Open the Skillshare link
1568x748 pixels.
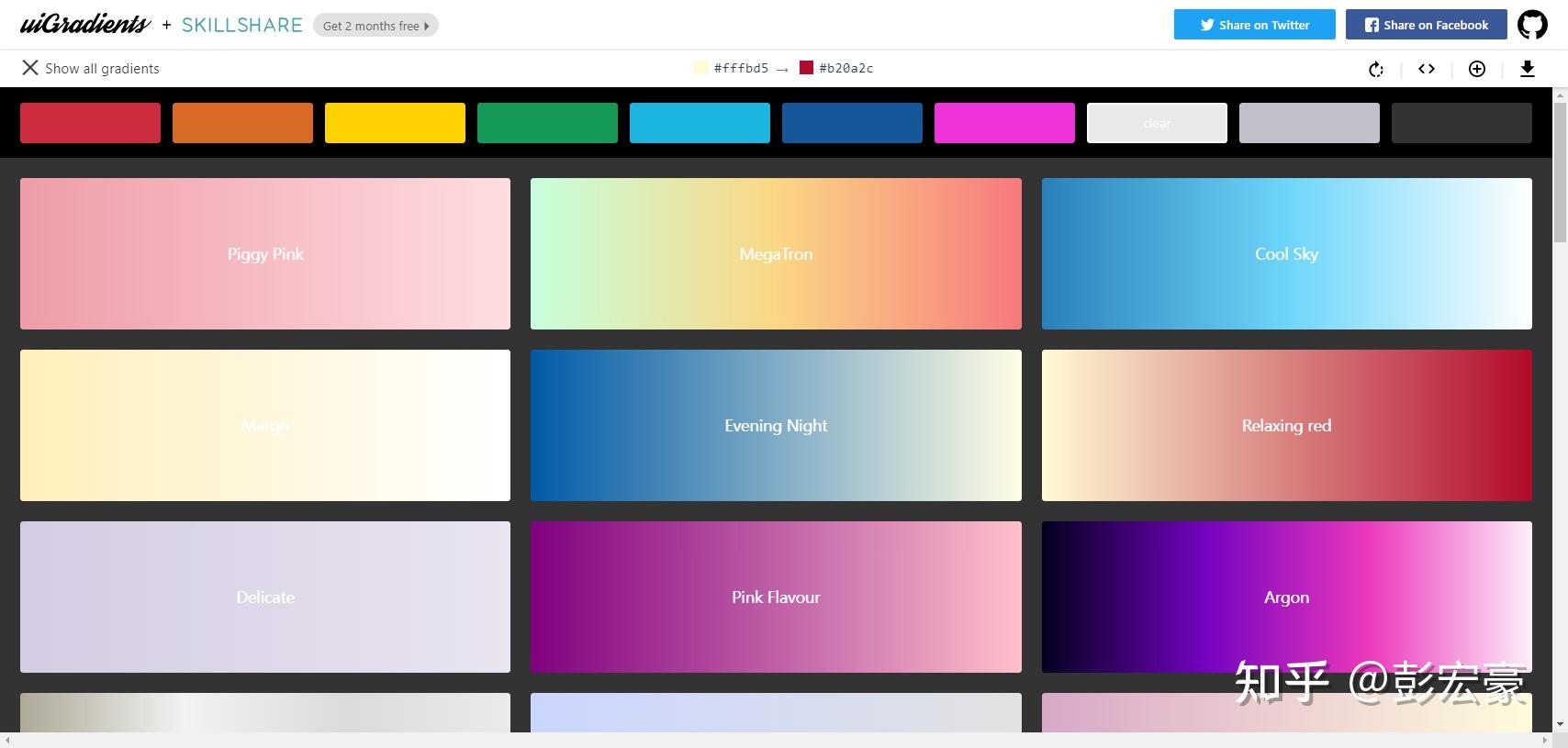coord(242,25)
